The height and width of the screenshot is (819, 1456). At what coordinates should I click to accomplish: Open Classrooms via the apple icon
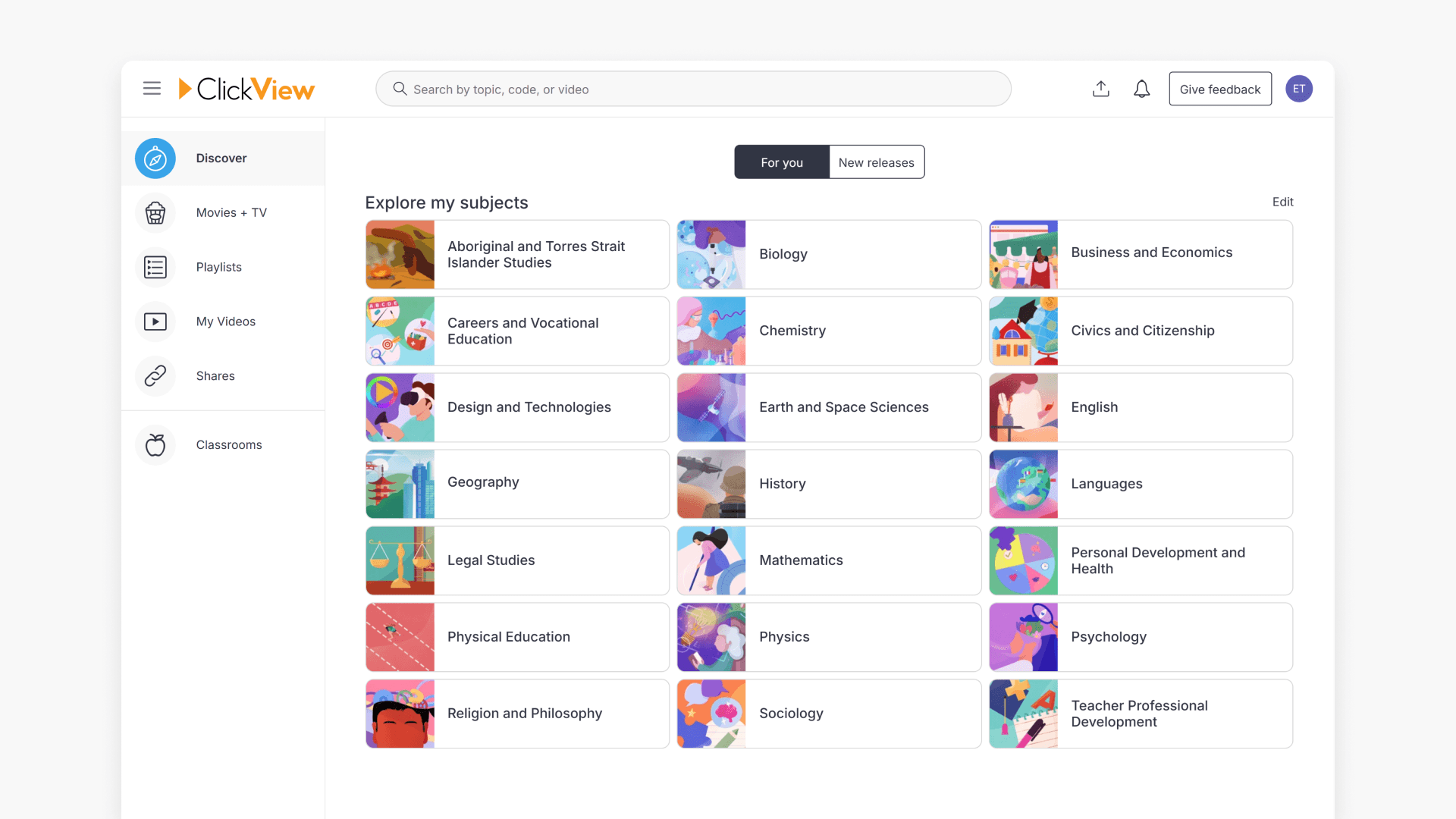[155, 445]
